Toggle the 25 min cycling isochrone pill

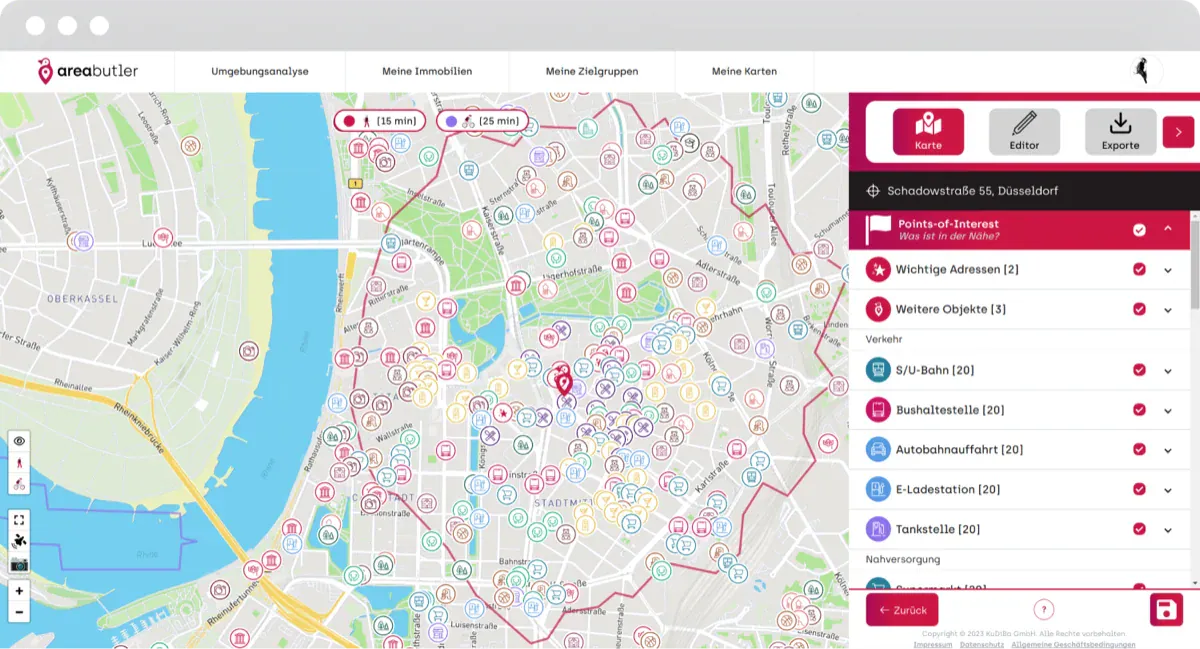click(482, 121)
